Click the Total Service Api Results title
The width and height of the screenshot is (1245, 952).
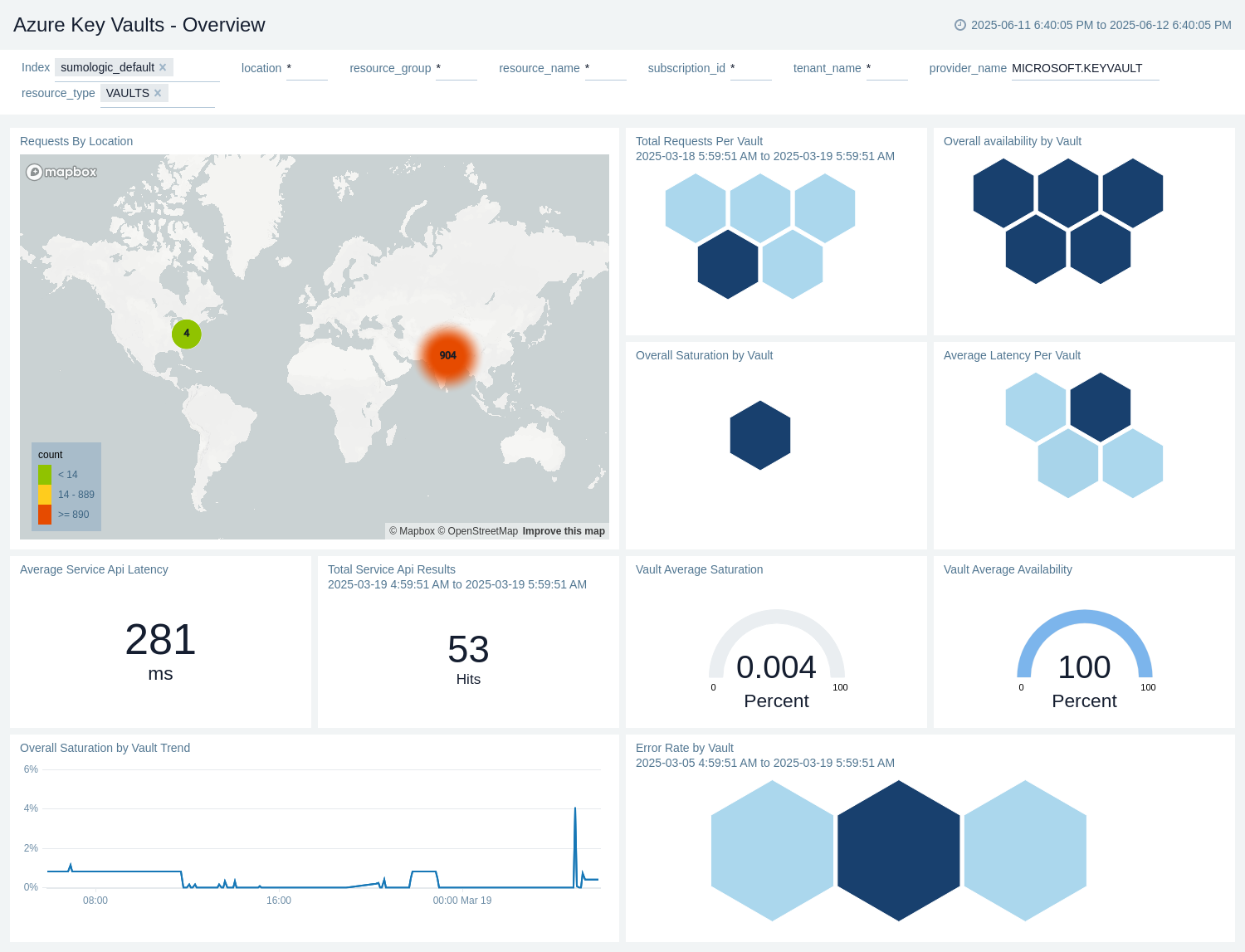click(392, 569)
